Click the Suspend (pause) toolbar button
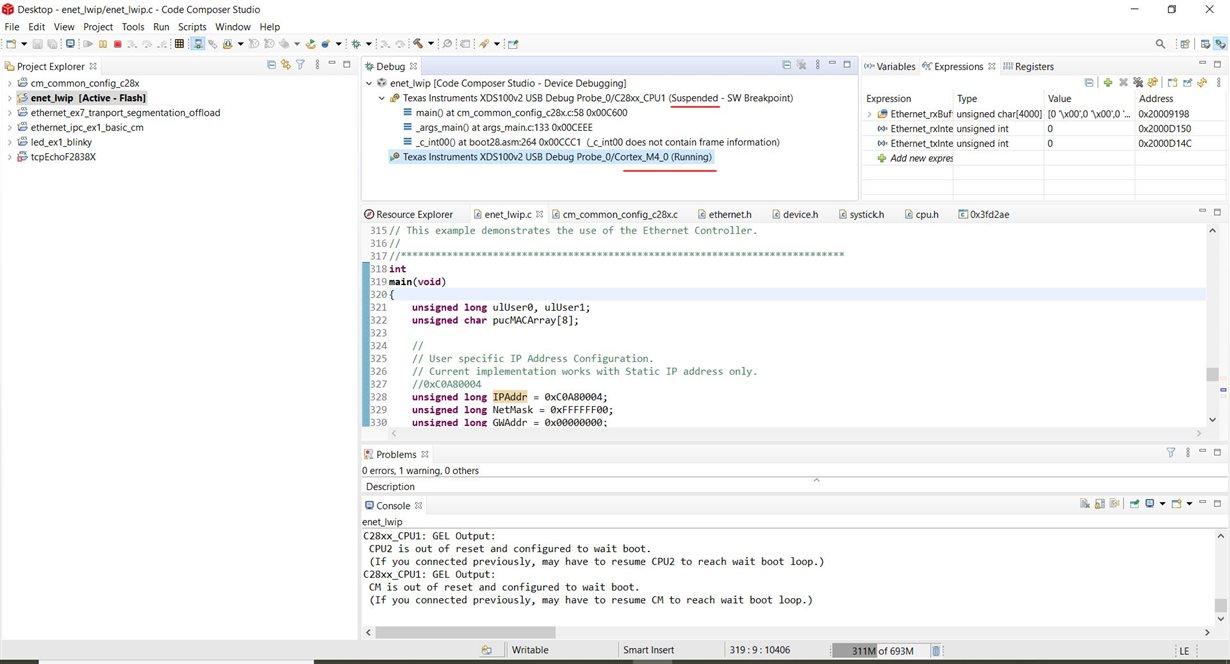 click(x=102, y=44)
